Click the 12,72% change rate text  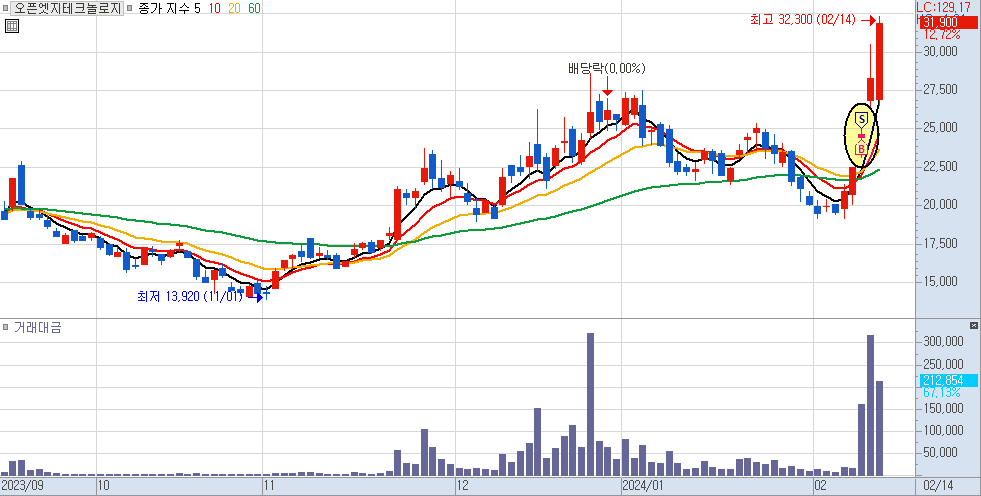click(x=942, y=34)
